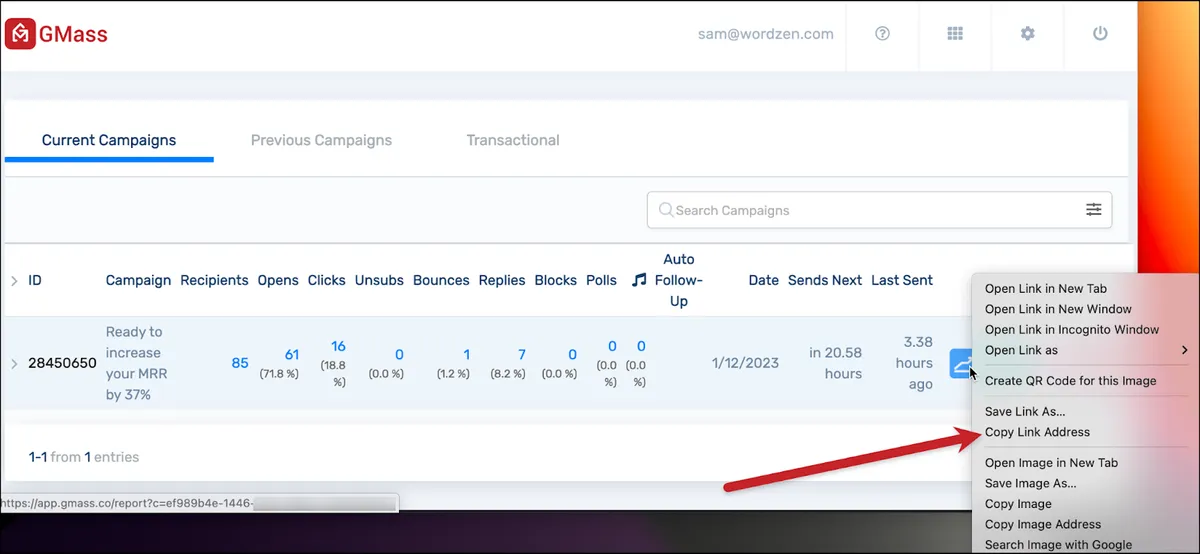Viewport: 1200px width, 554px height.
Task: Sort by Recipients column header
Action: click(x=214, y=280)
